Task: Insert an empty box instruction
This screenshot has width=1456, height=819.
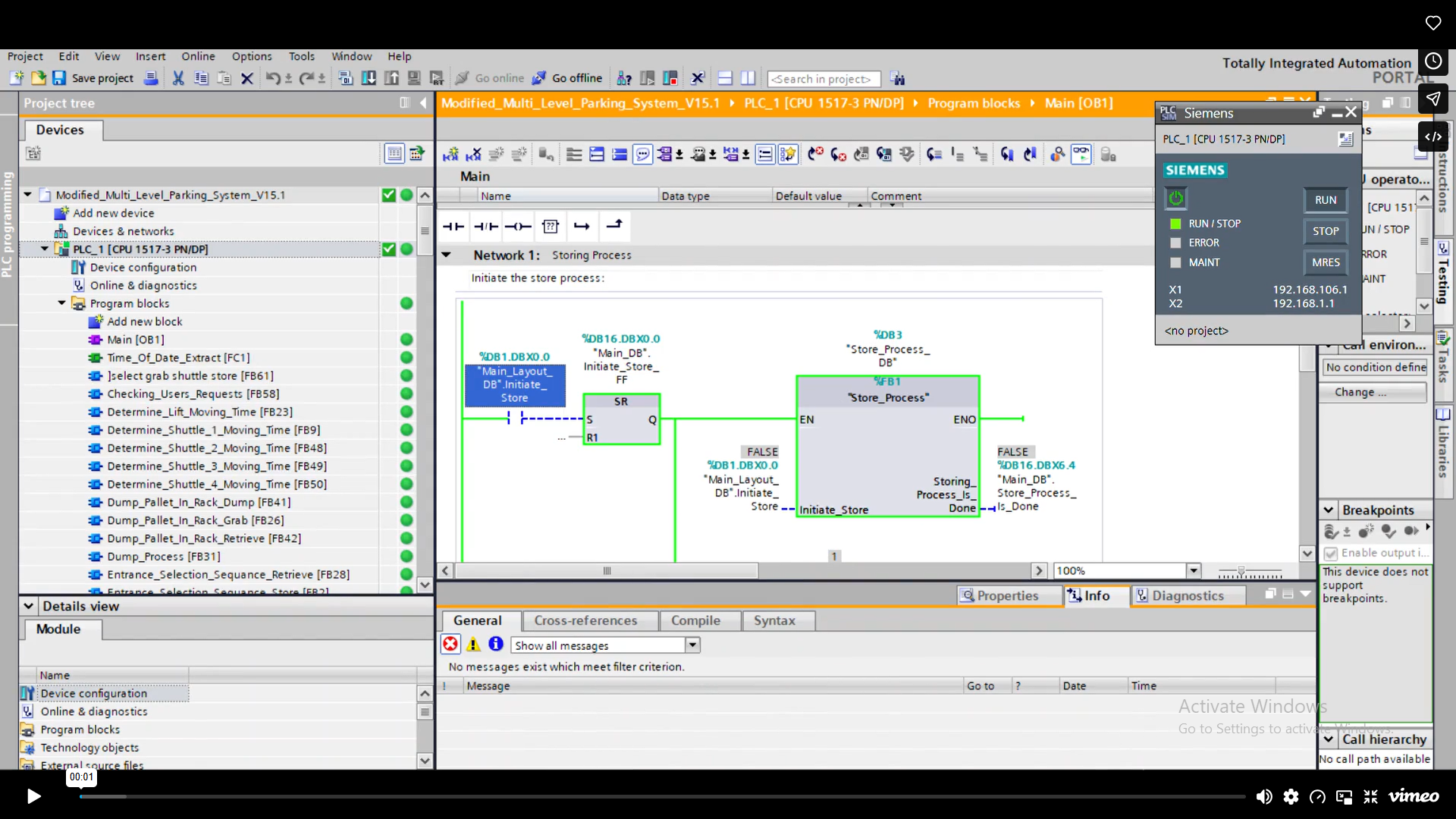Action: 551,226
